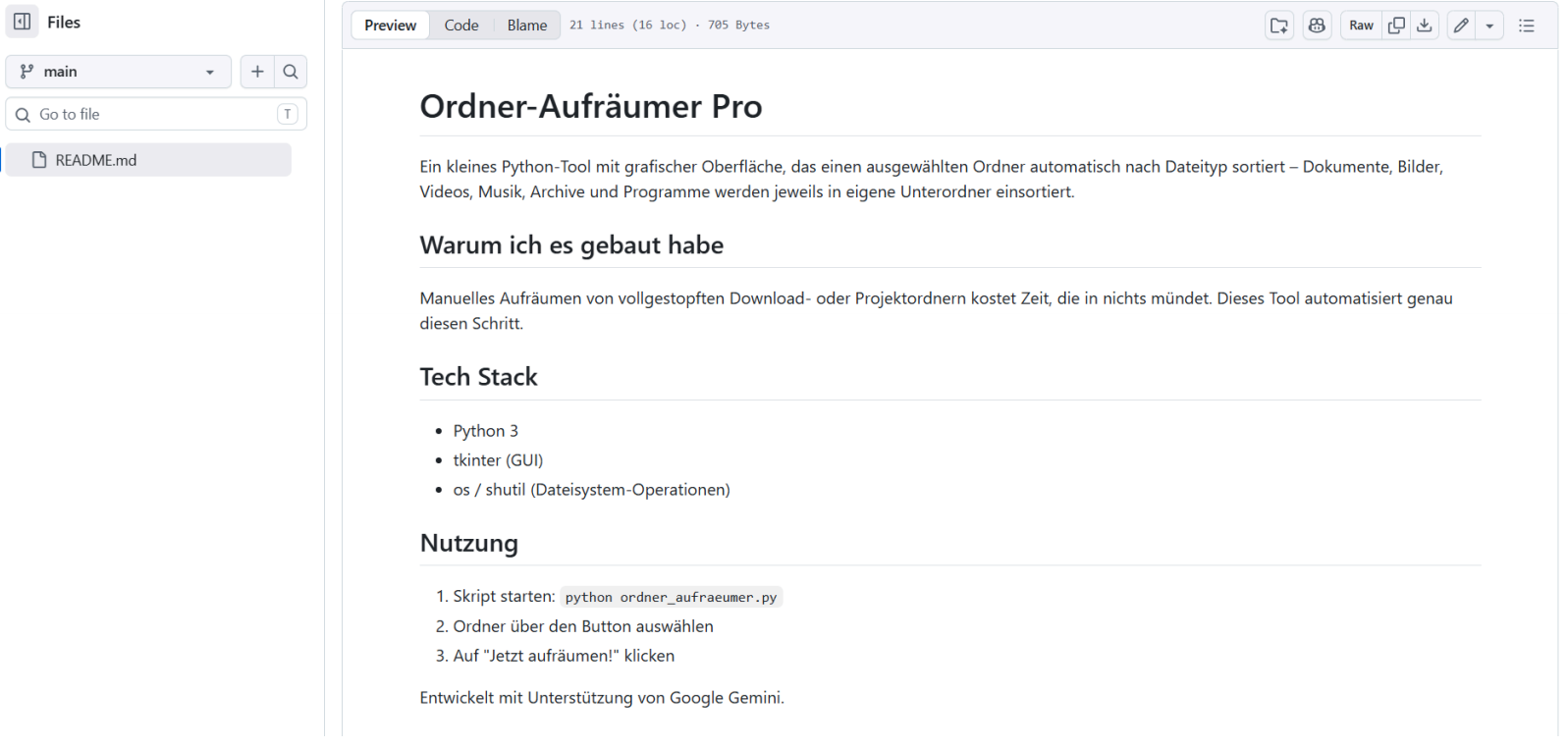Click the 'Python 3' list item
The image size is (1568, 748).
486,431
